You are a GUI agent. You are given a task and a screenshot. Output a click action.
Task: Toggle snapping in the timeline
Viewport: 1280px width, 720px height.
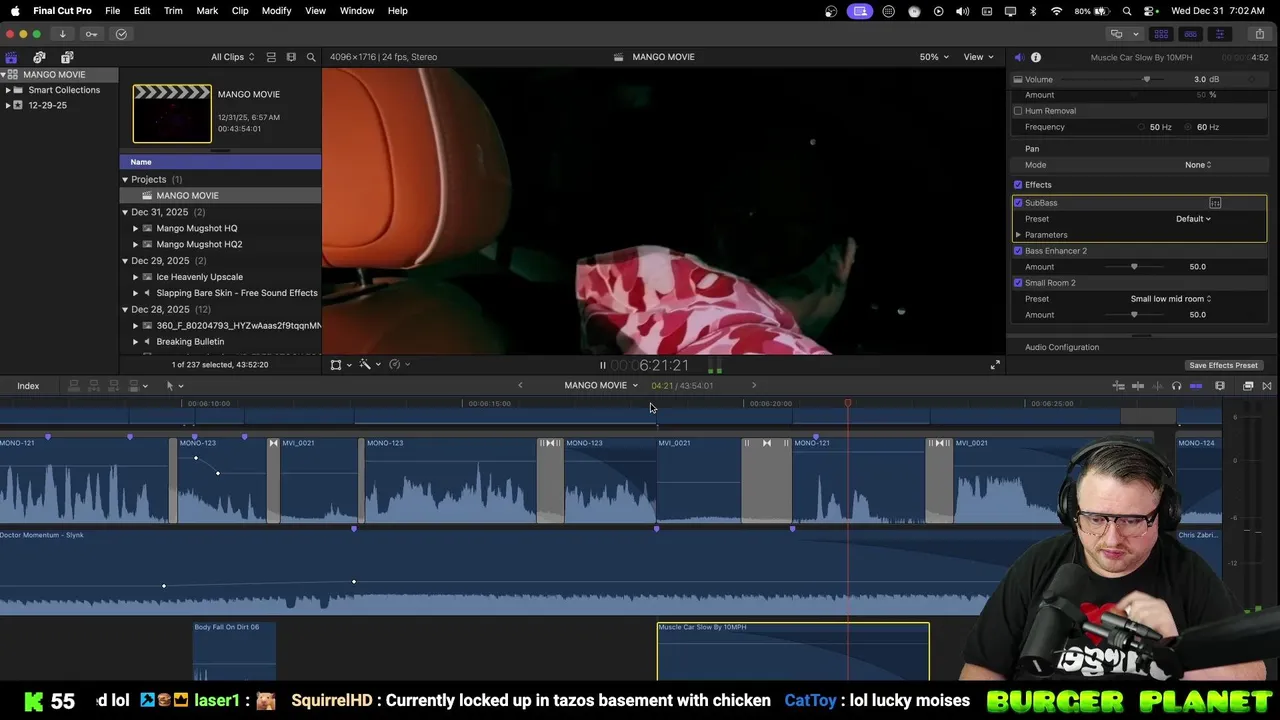1196,385
